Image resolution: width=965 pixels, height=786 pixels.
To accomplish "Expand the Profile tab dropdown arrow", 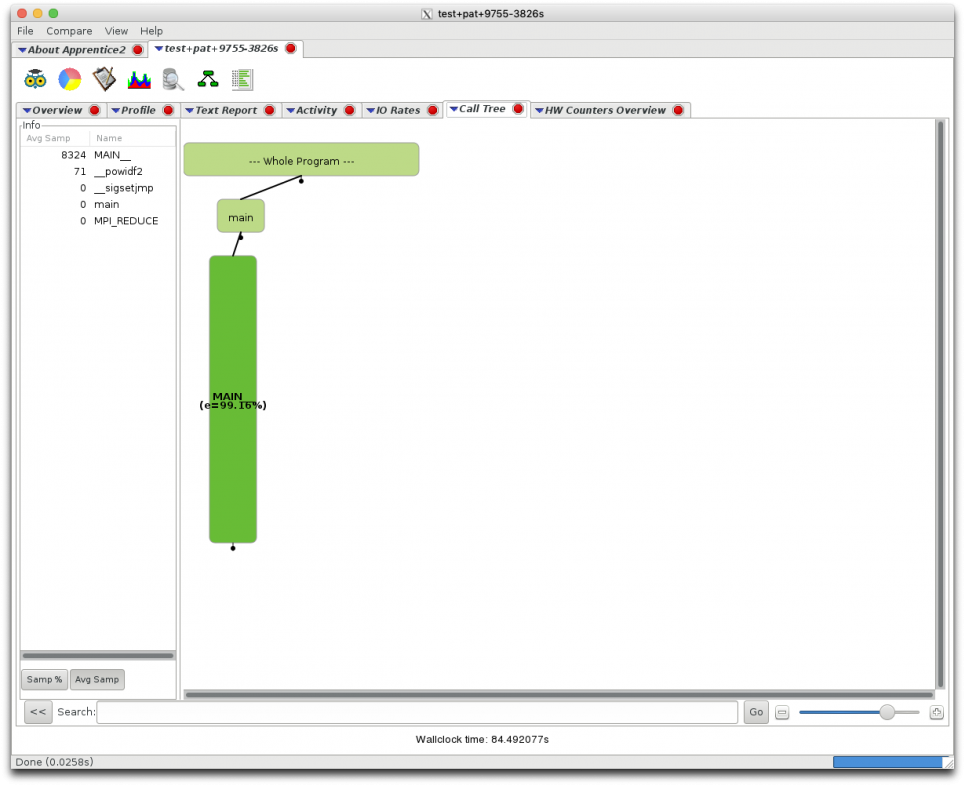I will click(115, 110).
